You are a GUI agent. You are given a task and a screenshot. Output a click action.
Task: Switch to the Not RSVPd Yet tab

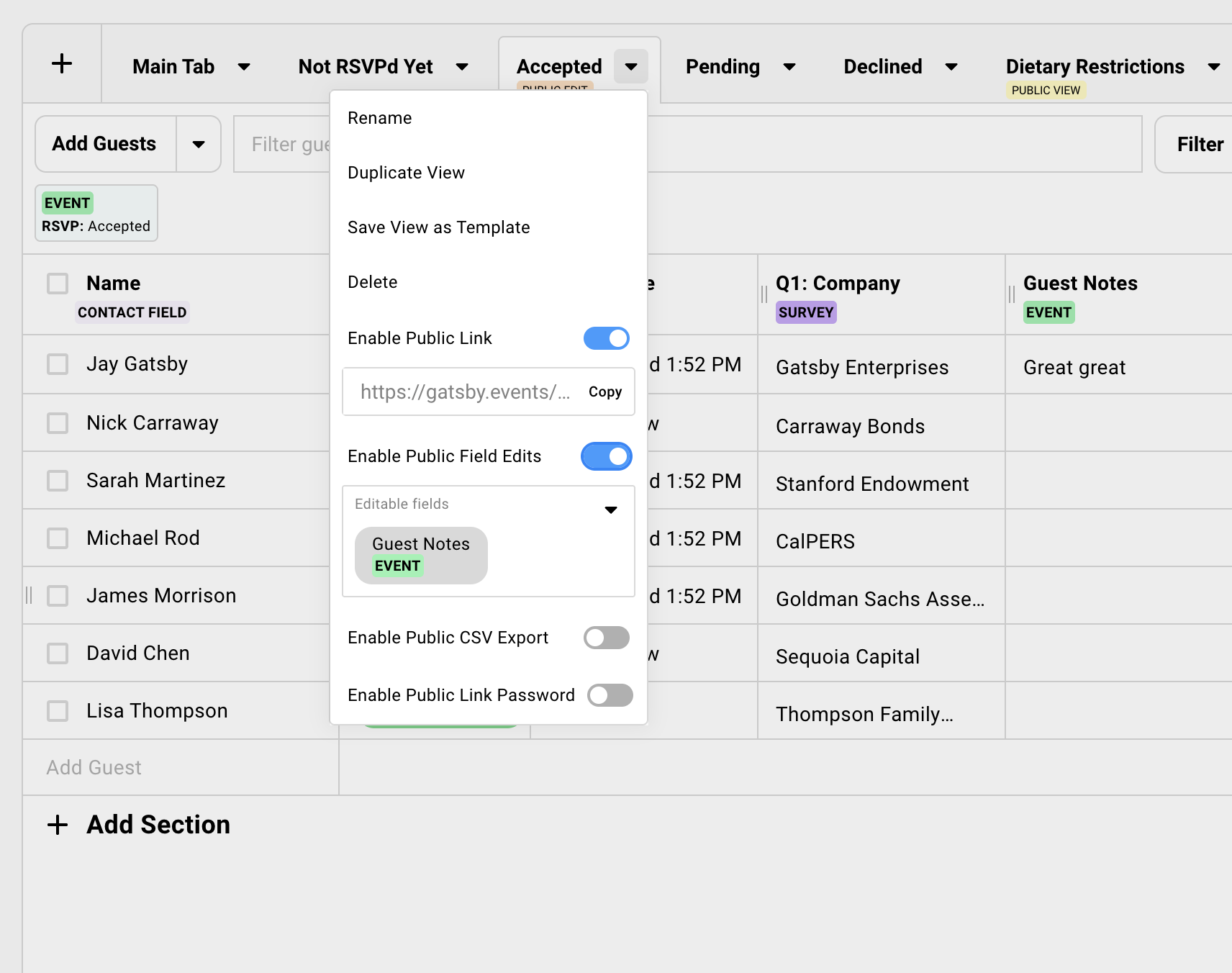[x=365, y=66]
